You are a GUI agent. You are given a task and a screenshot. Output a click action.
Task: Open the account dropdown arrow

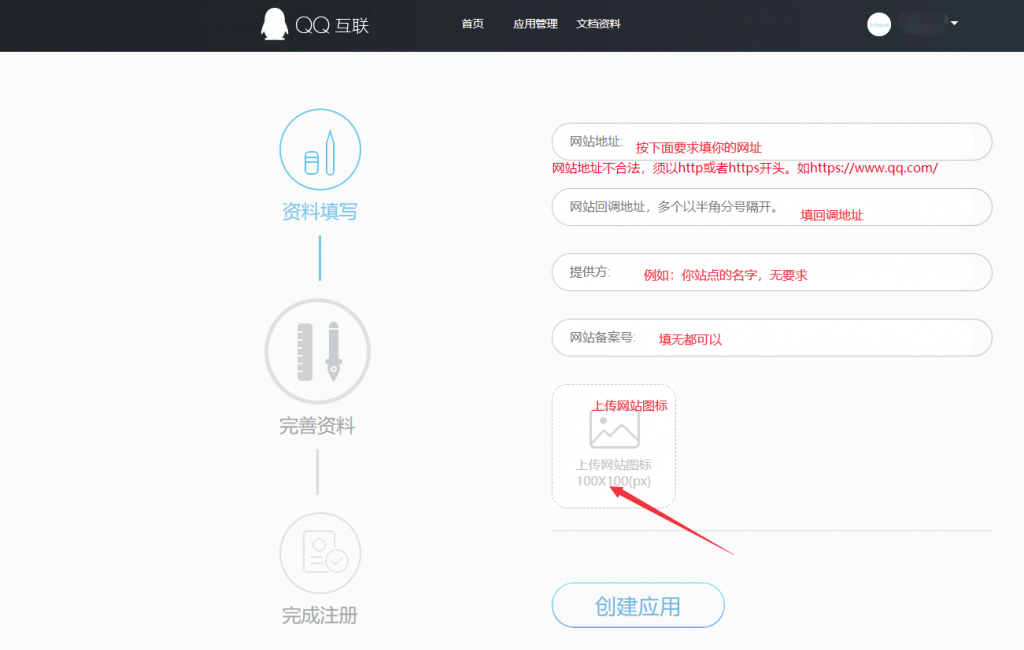point(955,24)
